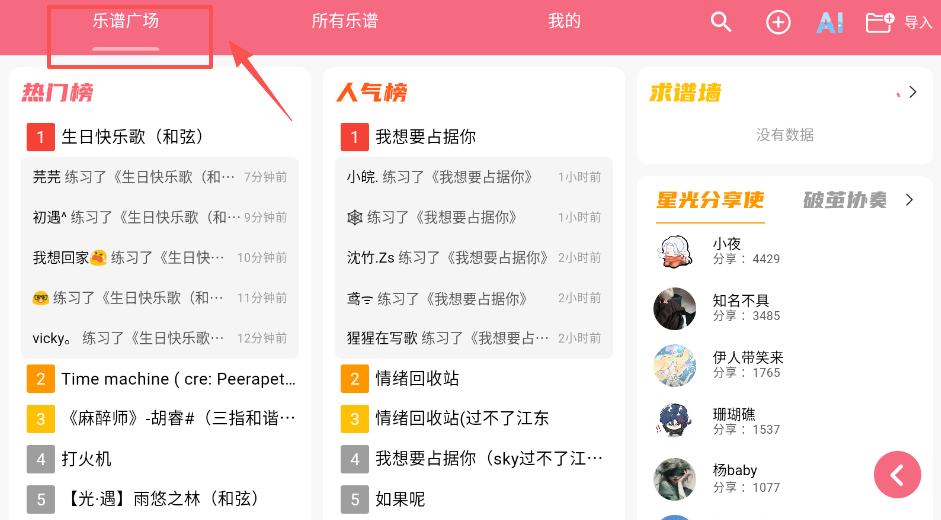Open the search magnifier icon

click(721, 22)
